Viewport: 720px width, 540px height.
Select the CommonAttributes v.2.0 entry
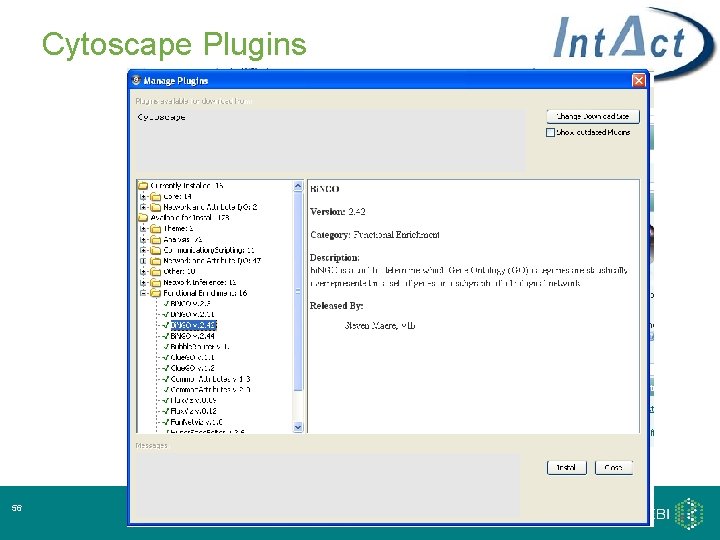(x=210, y=389)
